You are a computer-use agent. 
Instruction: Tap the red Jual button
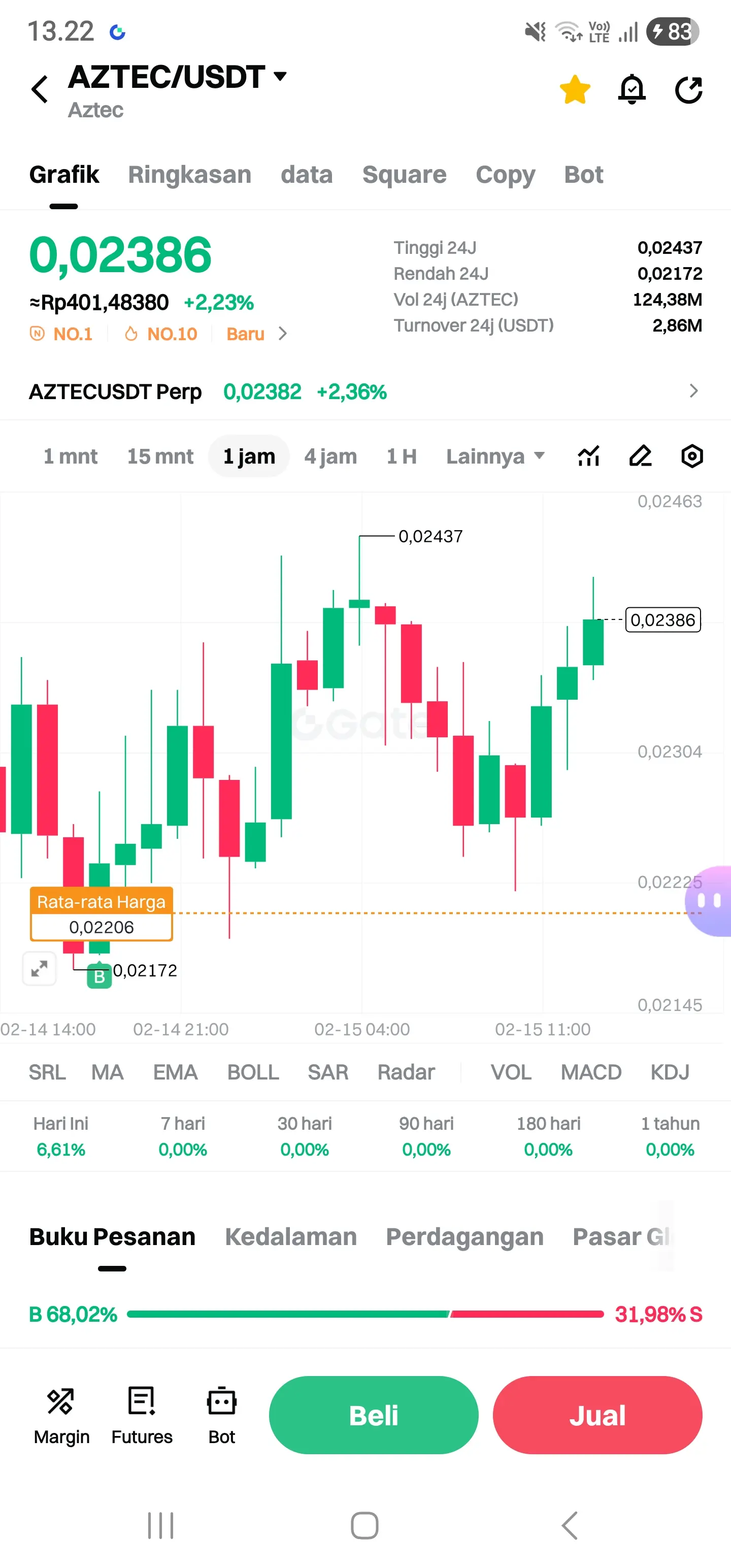click(597, 1415)
